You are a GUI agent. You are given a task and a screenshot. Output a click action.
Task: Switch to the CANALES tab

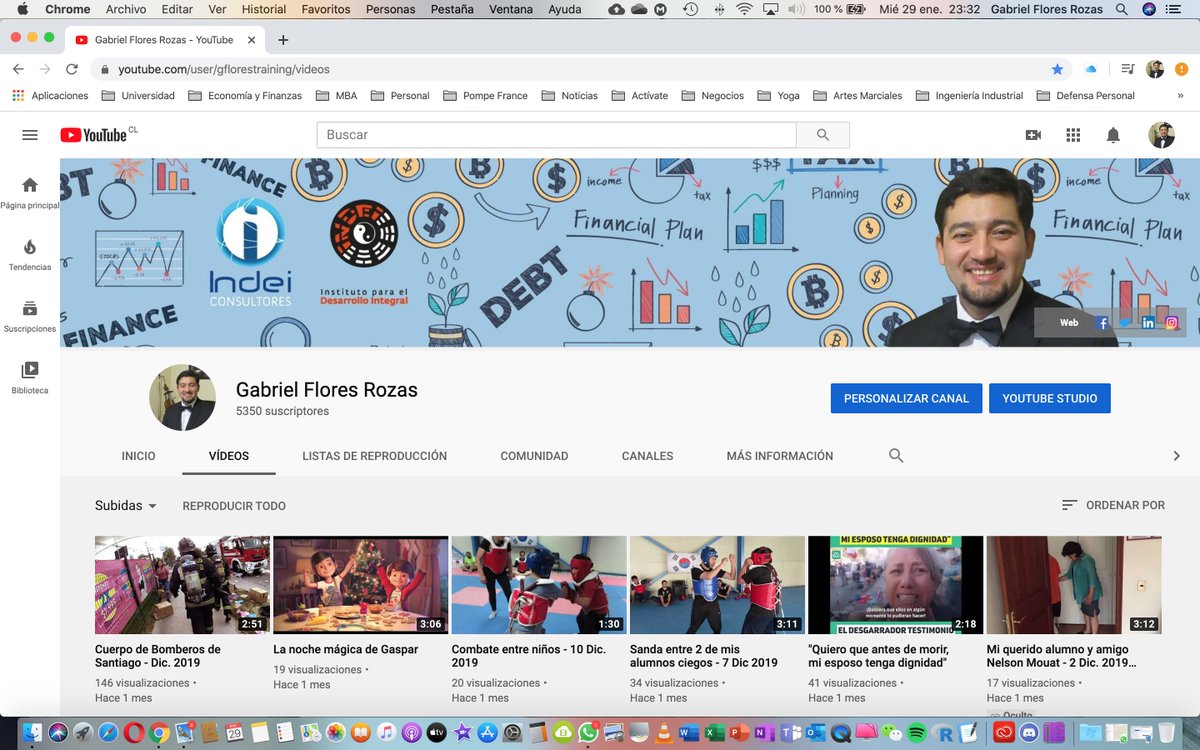point(648,456)
